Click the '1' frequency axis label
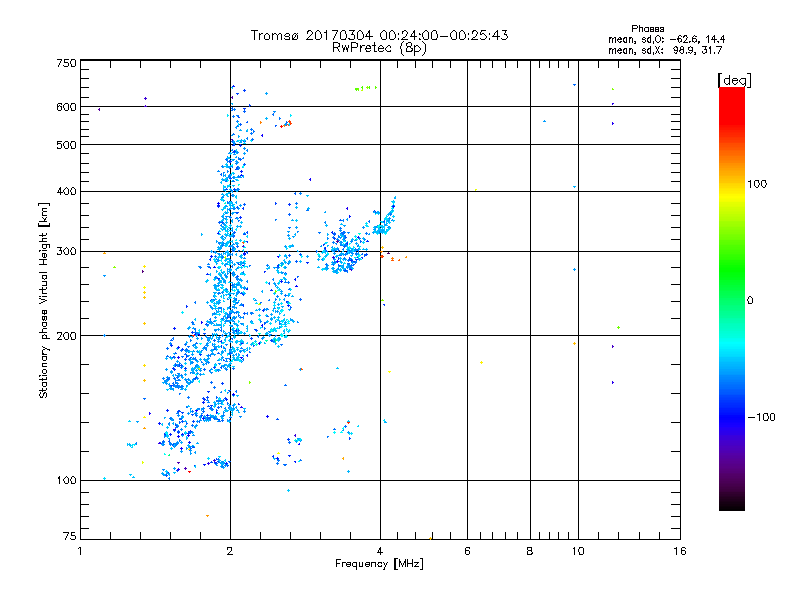The height and width of the screenshot is (600, 800). (80, 552)
